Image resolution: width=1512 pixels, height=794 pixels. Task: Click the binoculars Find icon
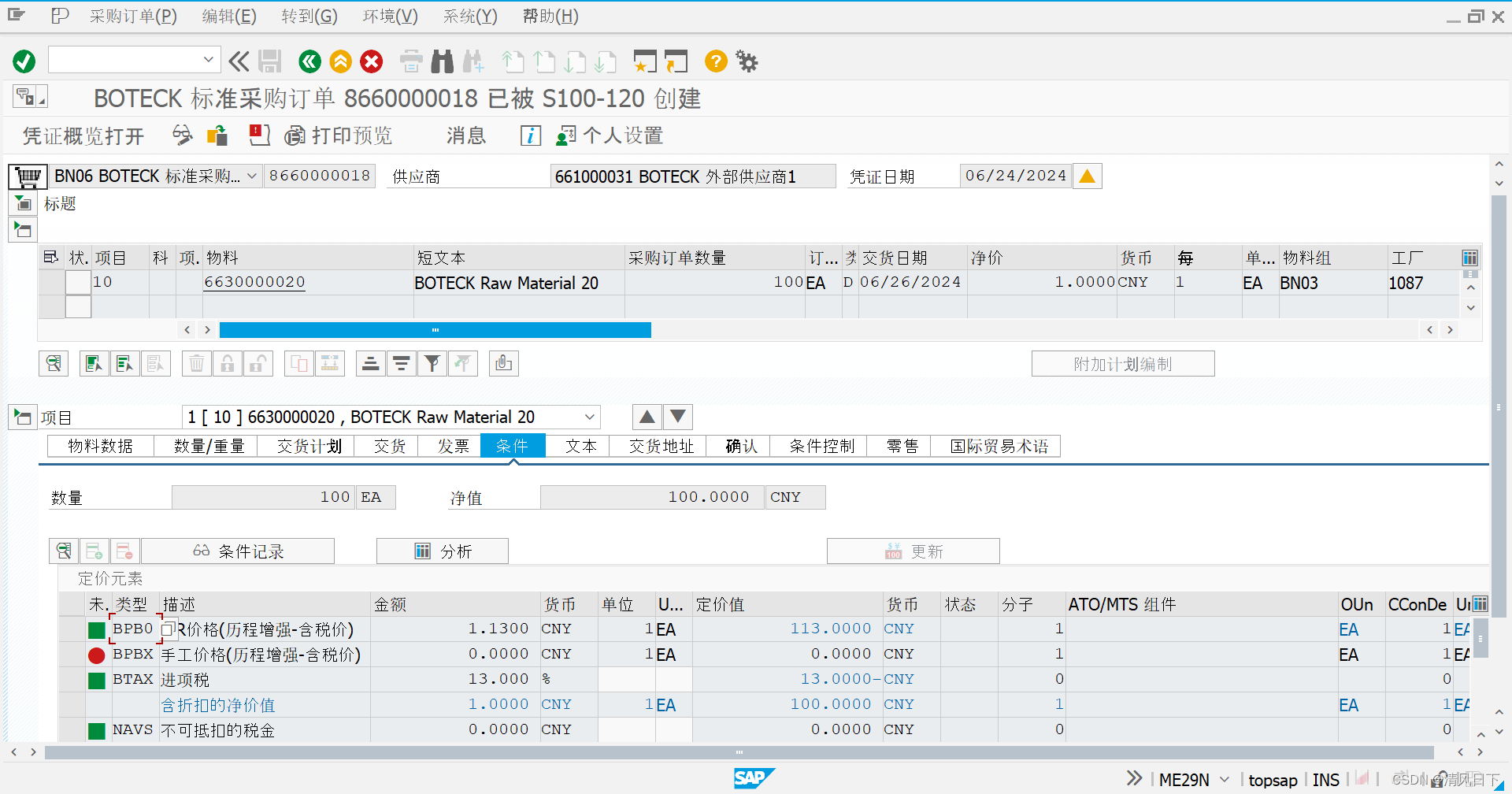(443, 61)
